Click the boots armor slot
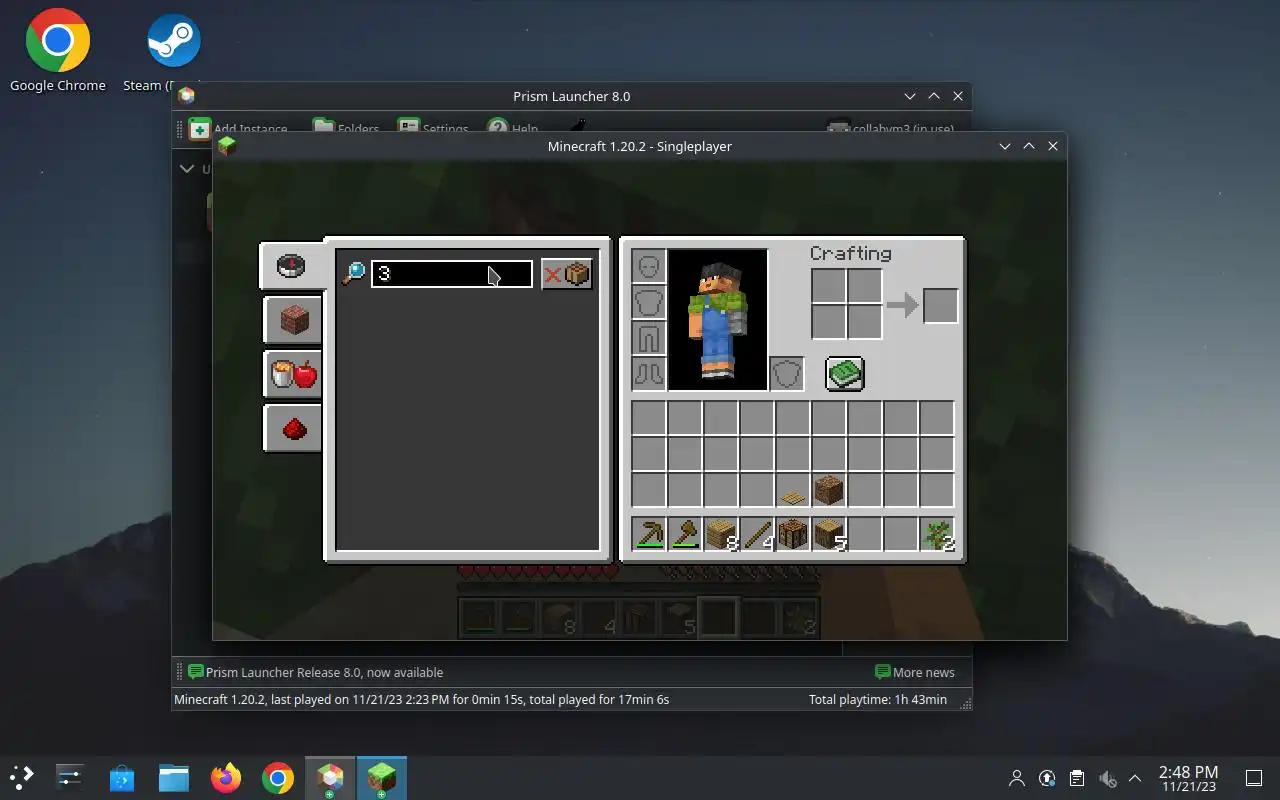The height and width of the screenshot is (800, 1280). pyautogui.click(x=648, y=374)
